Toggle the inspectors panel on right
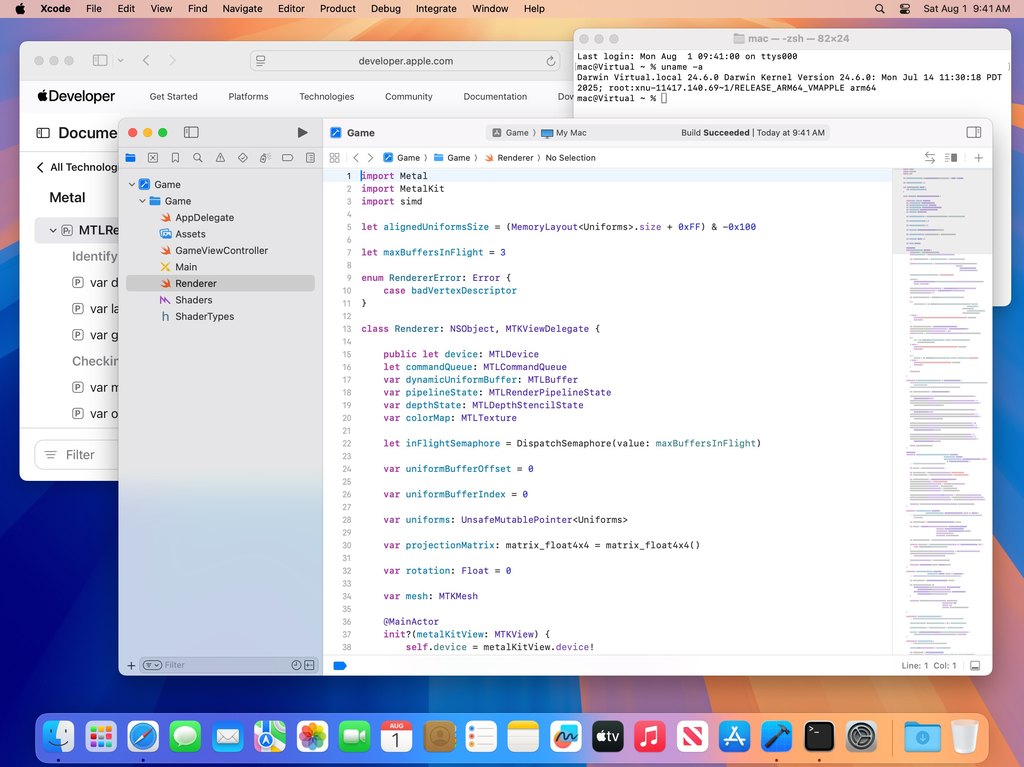 [x=974, y=133]
